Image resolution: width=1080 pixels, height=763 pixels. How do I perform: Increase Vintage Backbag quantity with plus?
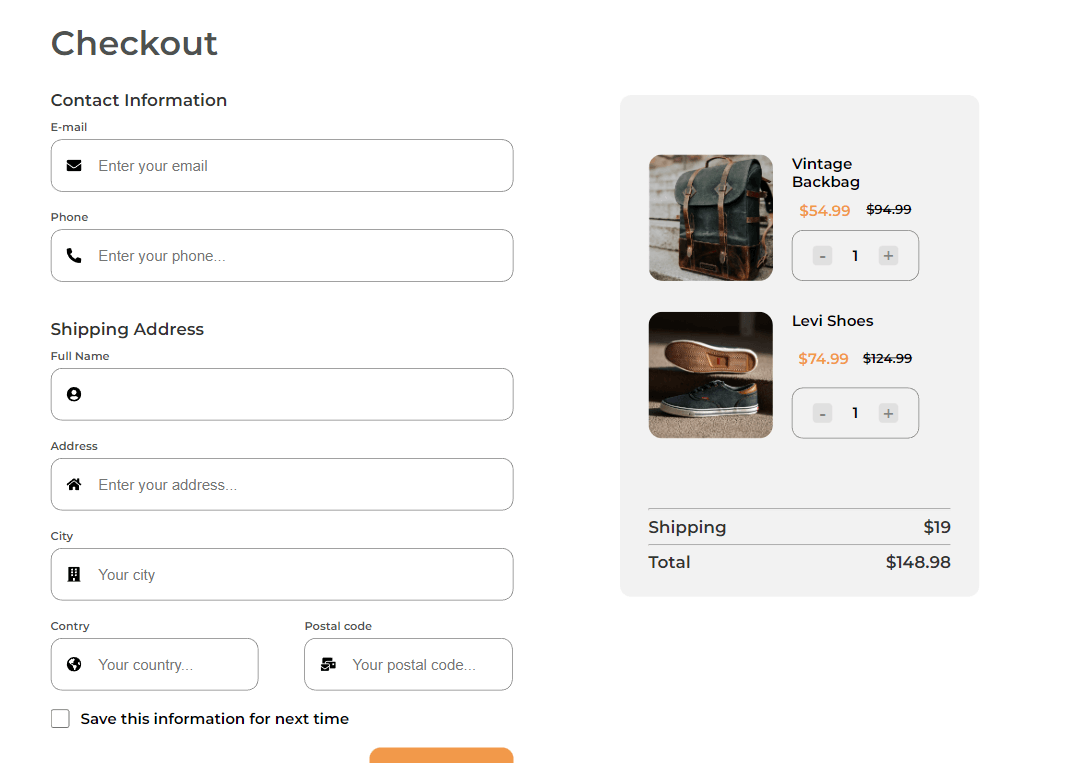tap(888, 256)
